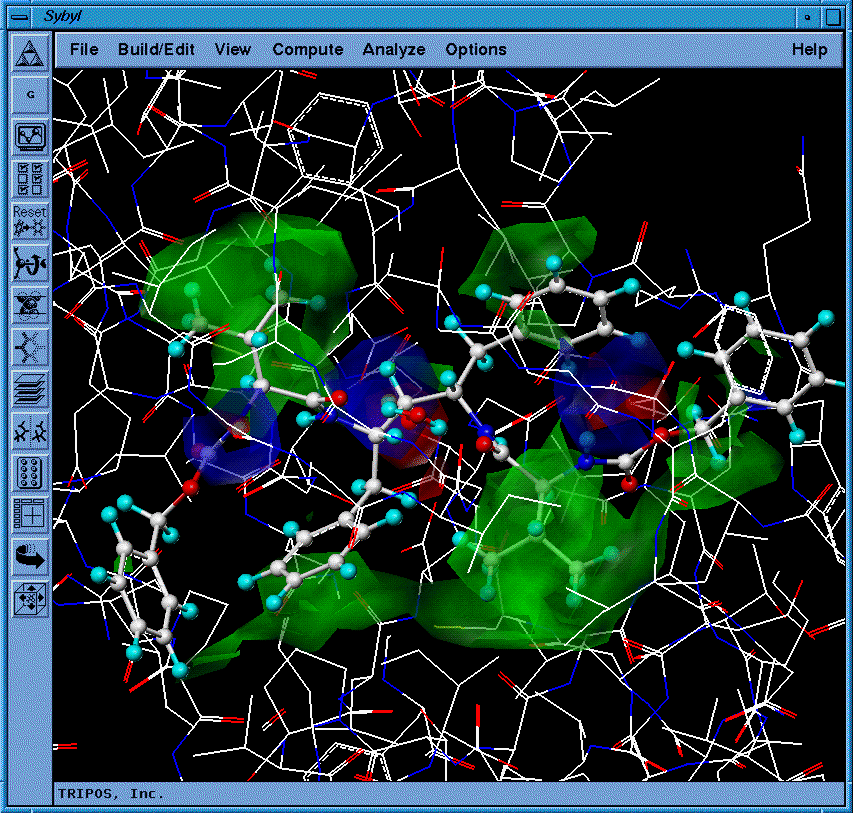
Task: Click the curved arrow icon
Action: pos(30,557)
